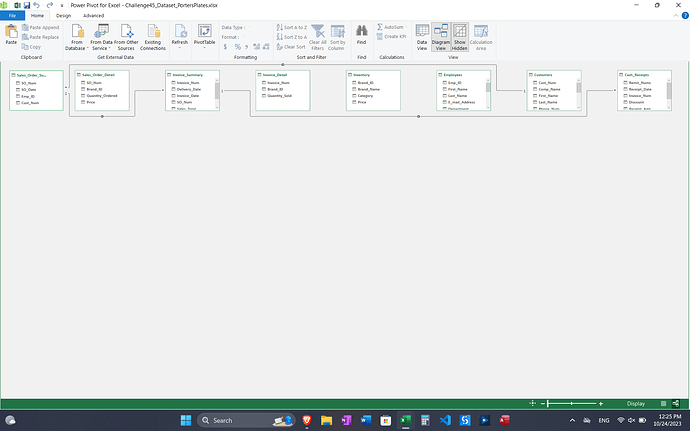Toggle the Show Hidden button

(x=459, y=37)
